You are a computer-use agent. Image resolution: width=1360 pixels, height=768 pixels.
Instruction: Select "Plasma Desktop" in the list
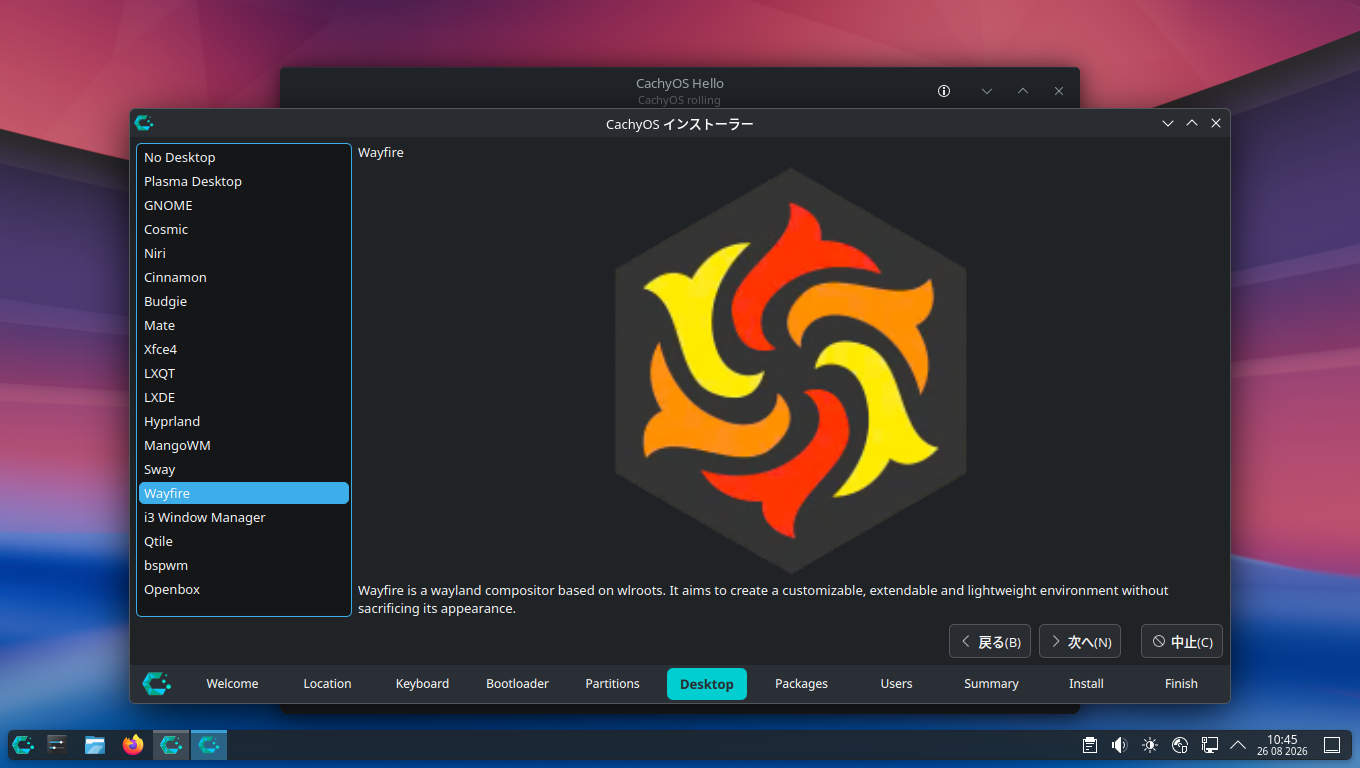[x=244, y=181]
